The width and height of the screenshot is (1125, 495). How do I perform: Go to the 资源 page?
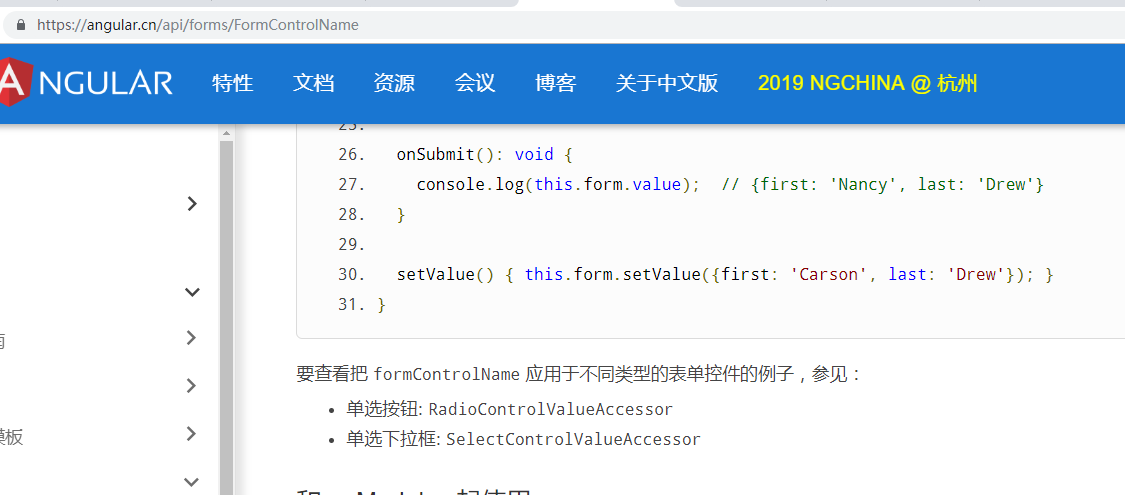(394, 83)
